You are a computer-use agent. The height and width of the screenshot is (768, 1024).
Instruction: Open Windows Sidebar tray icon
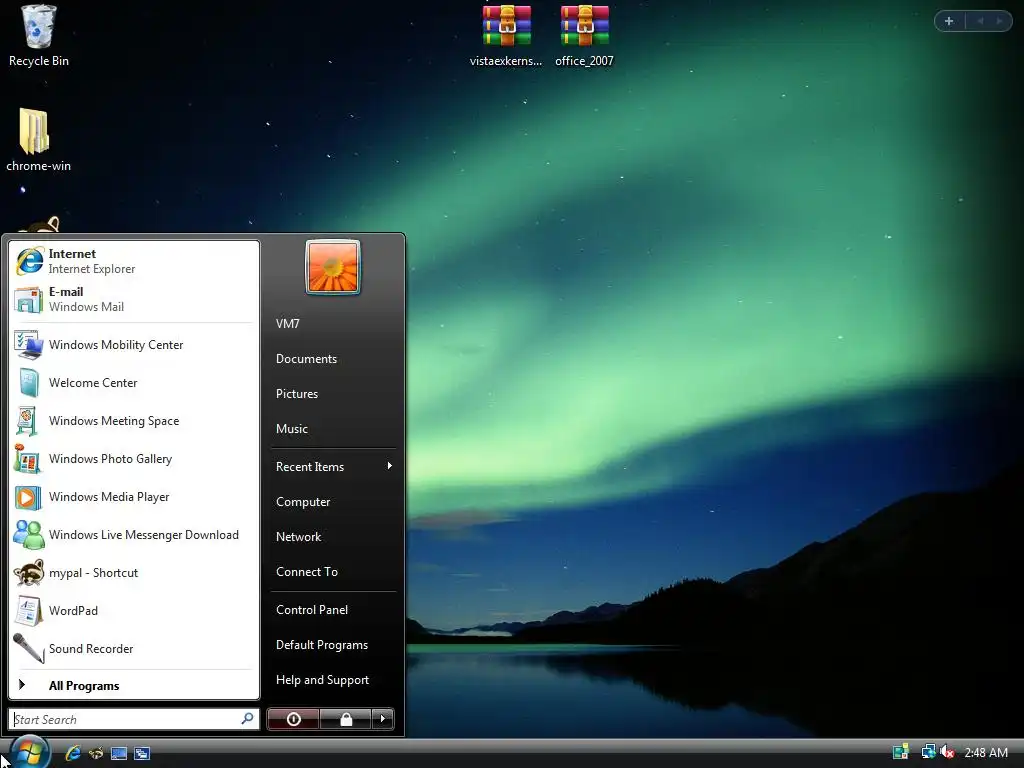pyautogui.click(x=901, y=752)
